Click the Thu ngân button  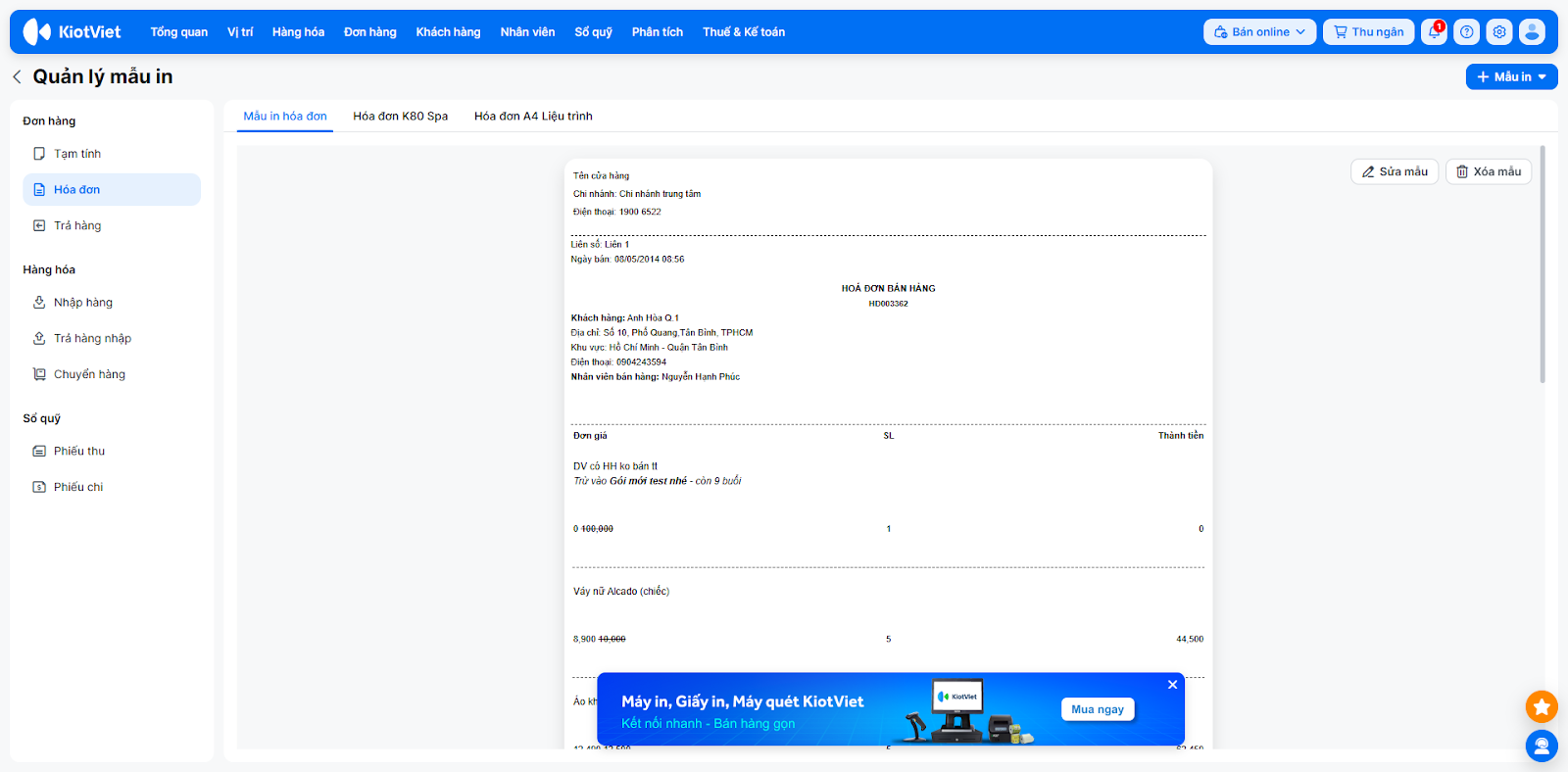pos(1368,32)
